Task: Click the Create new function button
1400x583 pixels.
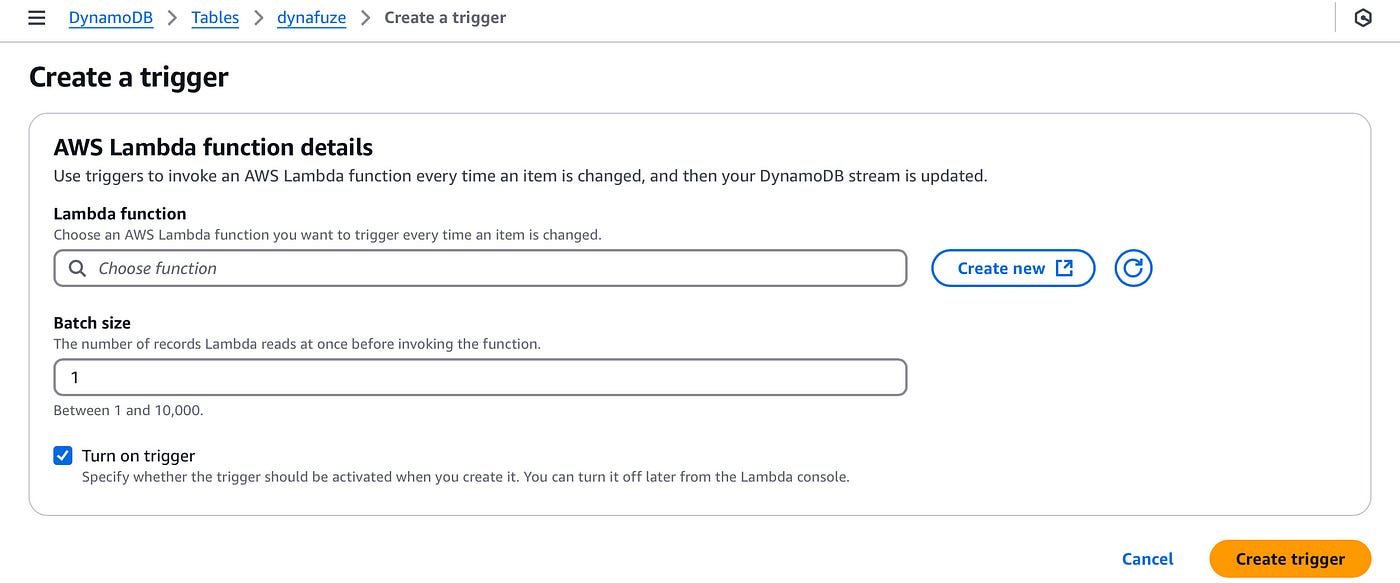Action: (1013, 268)
